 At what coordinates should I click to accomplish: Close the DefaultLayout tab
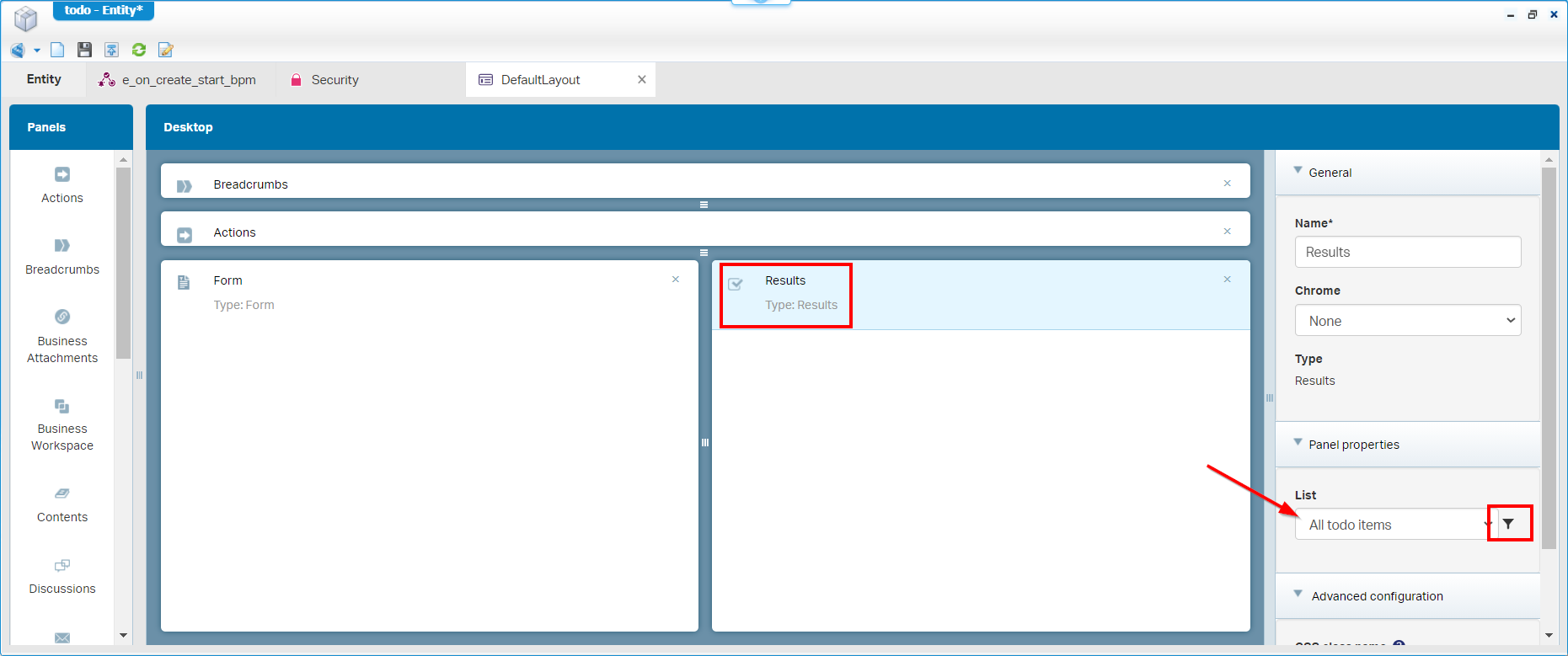click(x=642, y=79)
